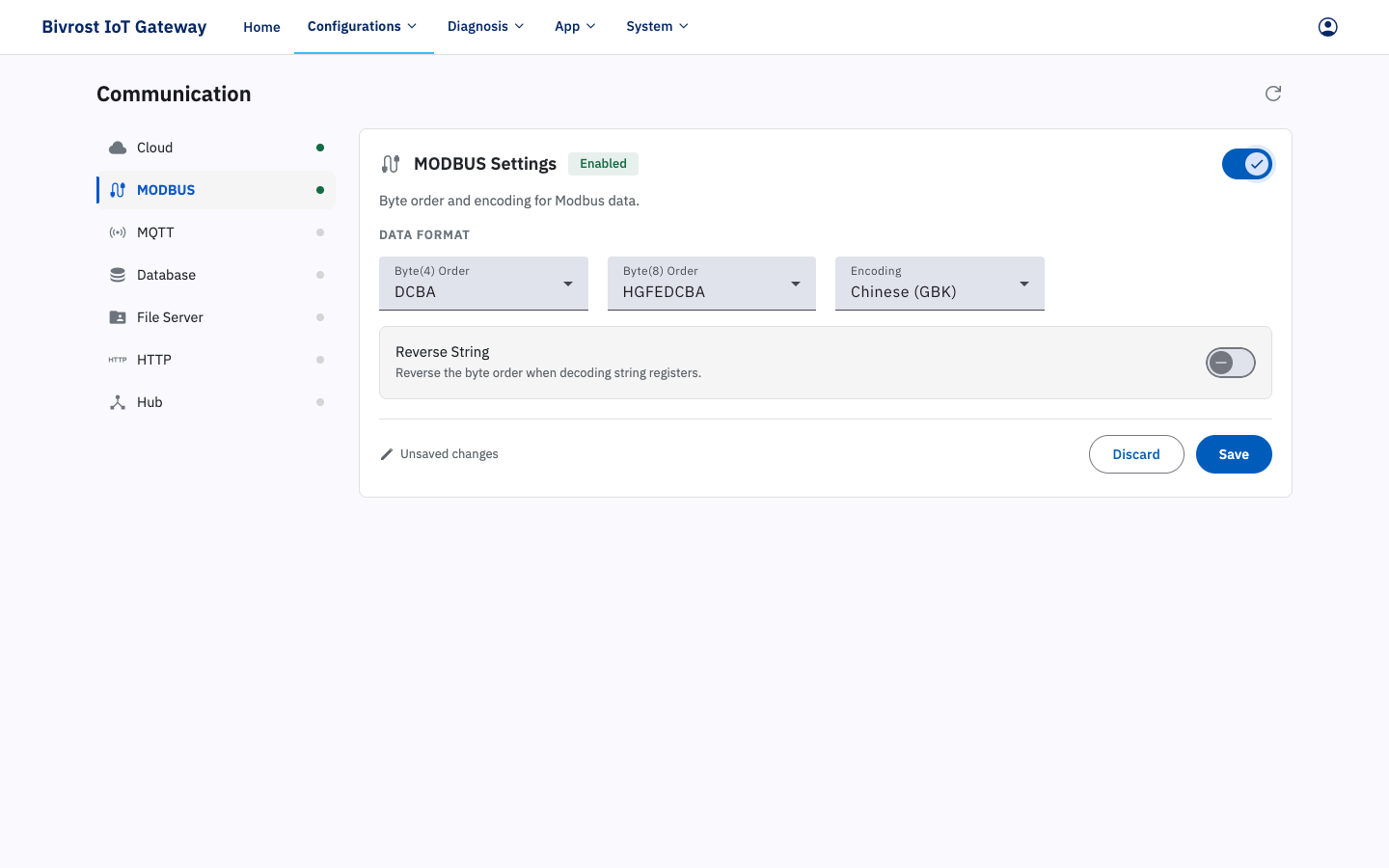
Task: Disable the MODBUS Settings master toggle
Action: coord(1247,164)
